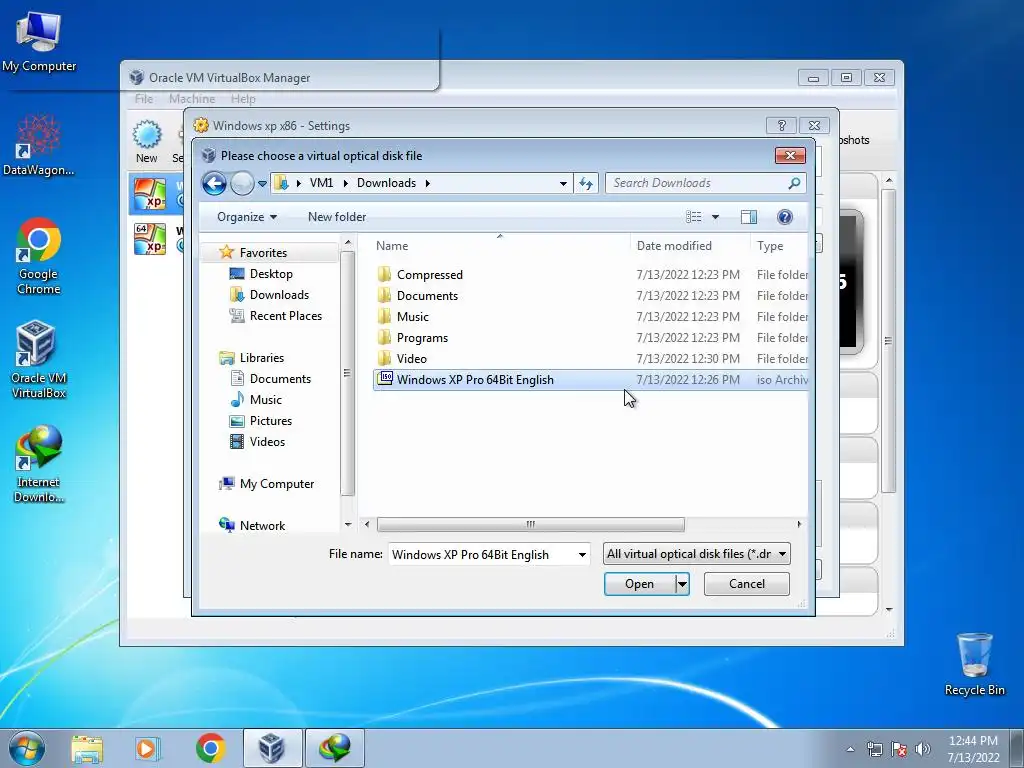1024x768 pixels.
Task: Click the volume icon in system tray
Action: click(923, 748)
